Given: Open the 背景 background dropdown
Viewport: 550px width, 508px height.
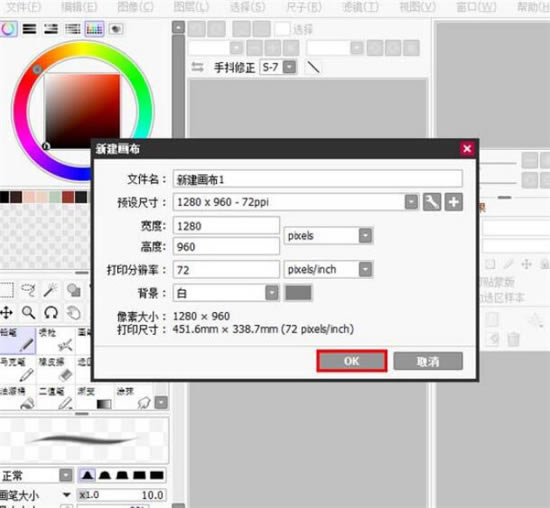Looking at the screenshot, I should [272, 293].
